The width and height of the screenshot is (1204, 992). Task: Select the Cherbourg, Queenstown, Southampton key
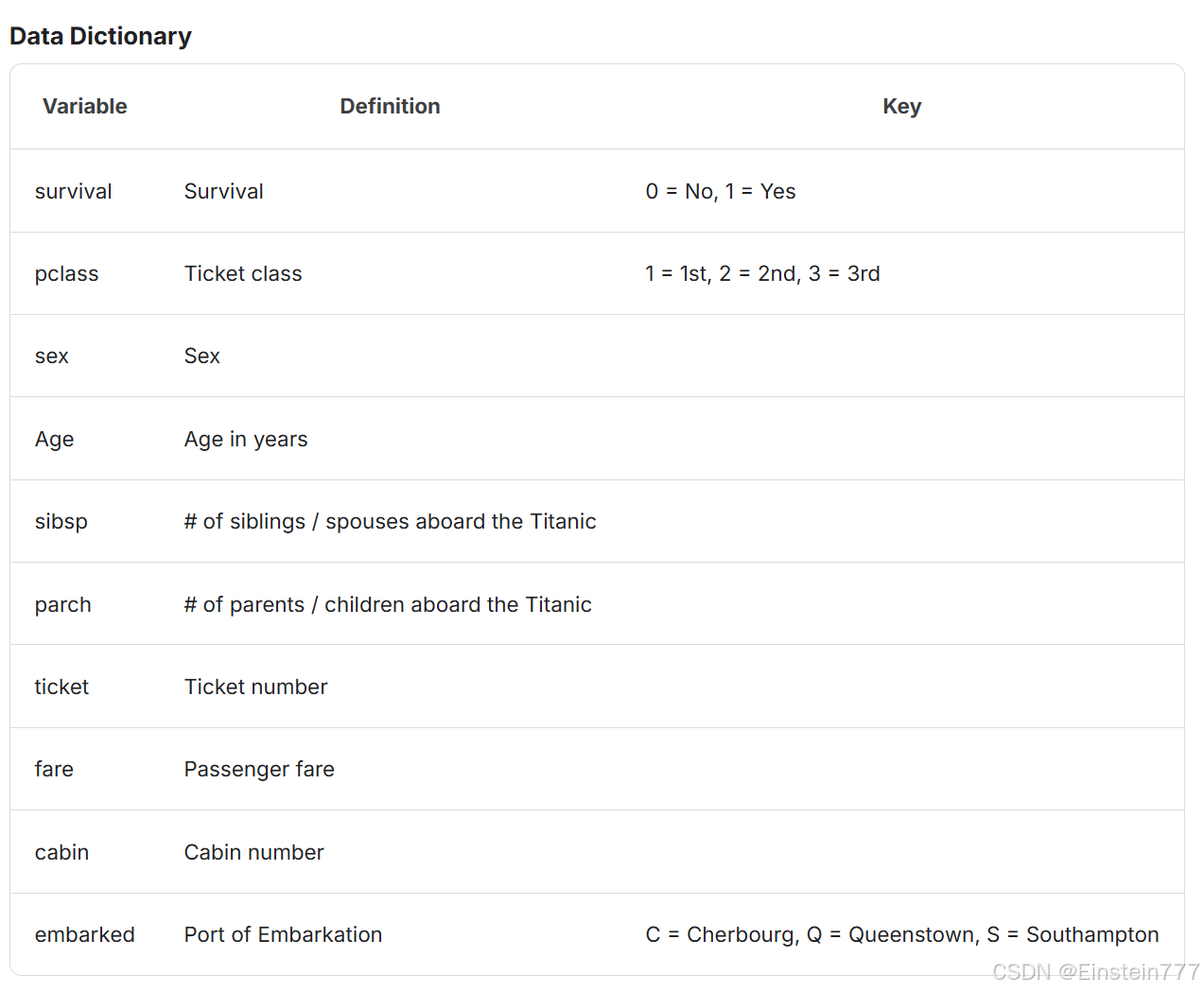(x=902, y=934)
